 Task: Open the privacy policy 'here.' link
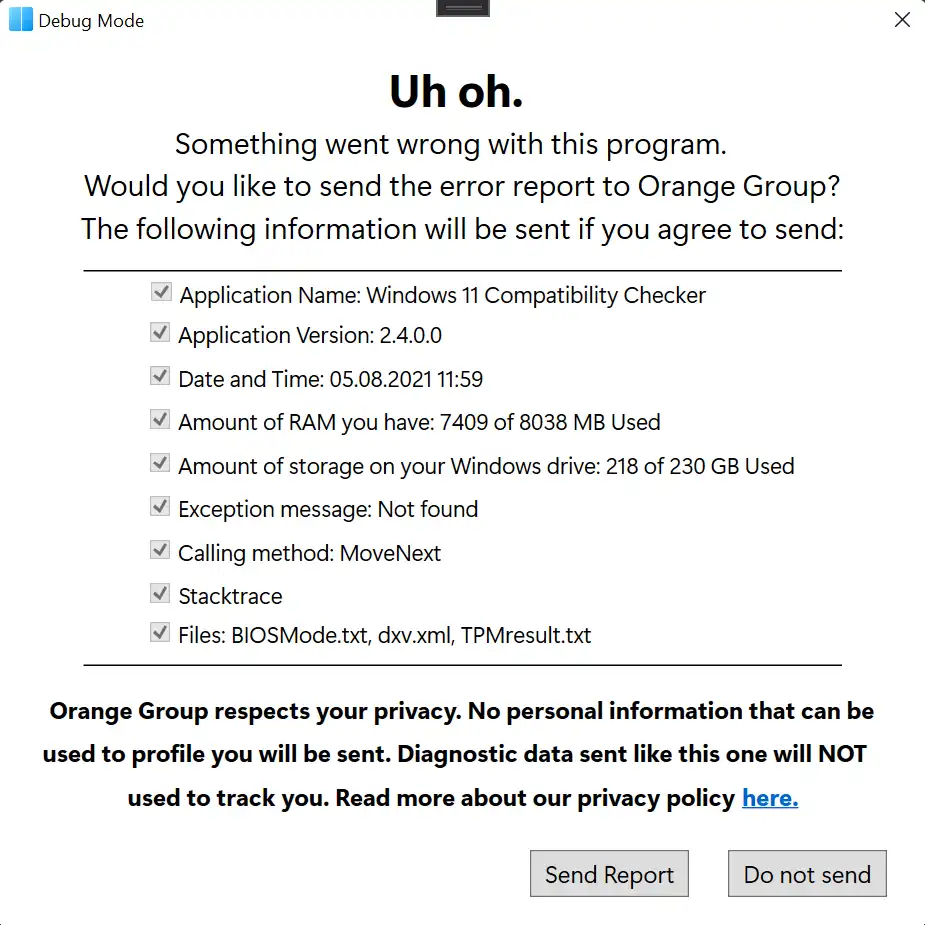pyautogui.click(x=770, y=798)
